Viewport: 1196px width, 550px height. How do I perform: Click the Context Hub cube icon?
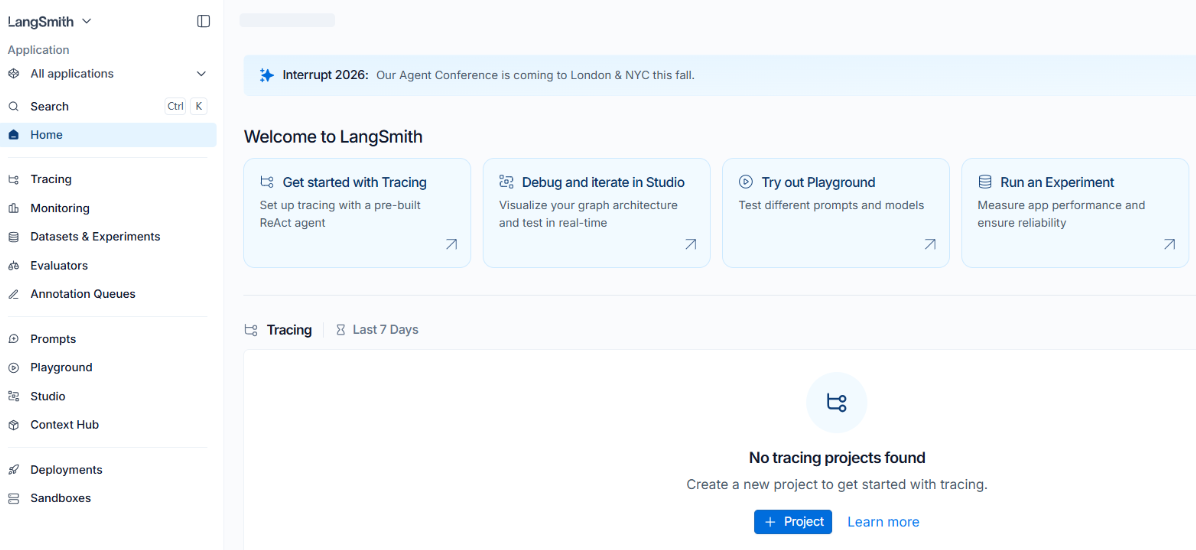[x=14, y=425]
